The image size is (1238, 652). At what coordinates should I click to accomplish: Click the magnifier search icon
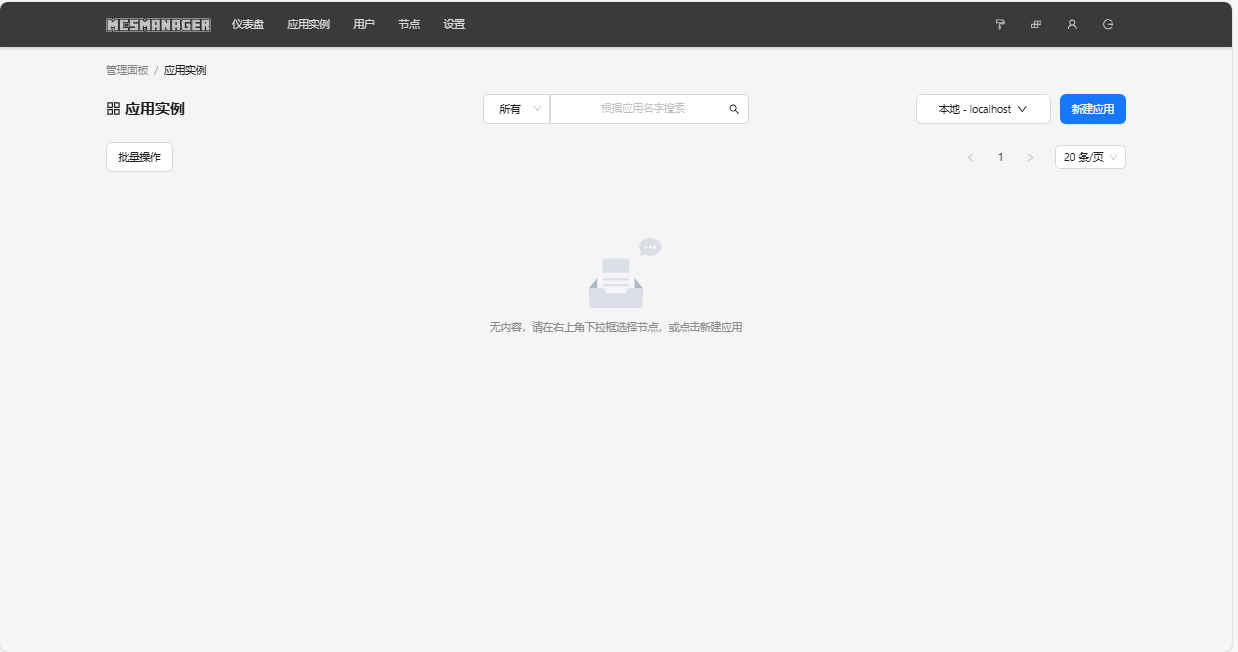734,109
